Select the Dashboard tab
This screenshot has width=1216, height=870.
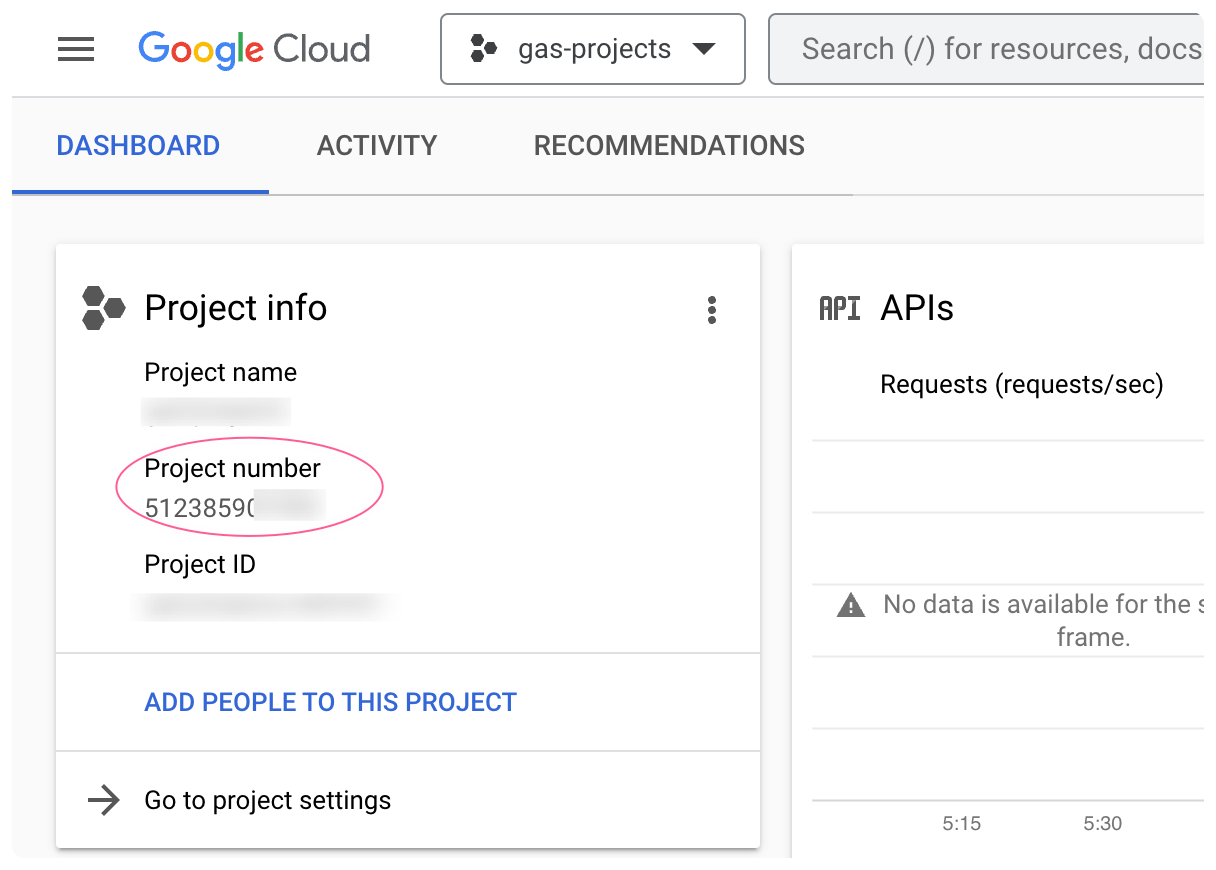coord(138,146)
